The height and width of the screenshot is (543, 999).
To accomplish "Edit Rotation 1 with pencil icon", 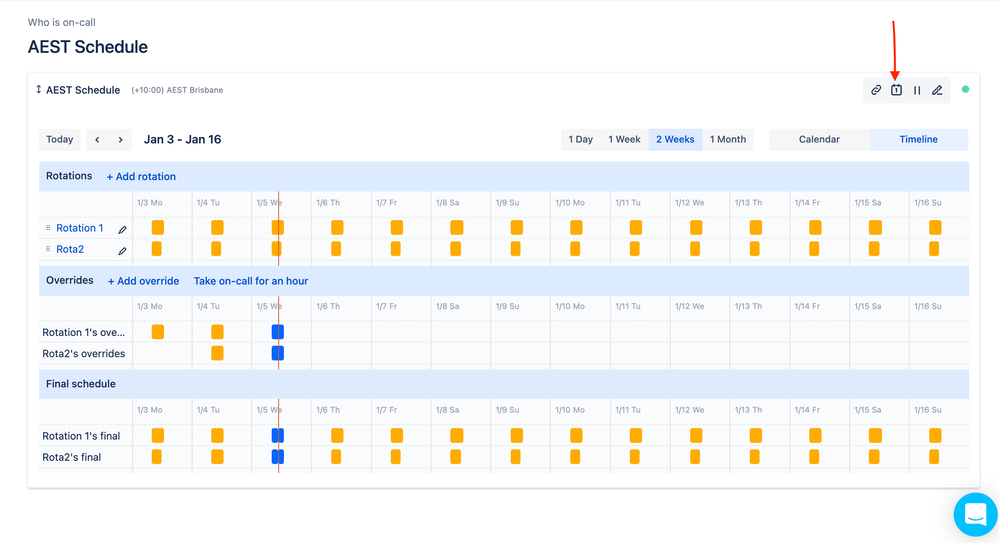I will point(122,229).
